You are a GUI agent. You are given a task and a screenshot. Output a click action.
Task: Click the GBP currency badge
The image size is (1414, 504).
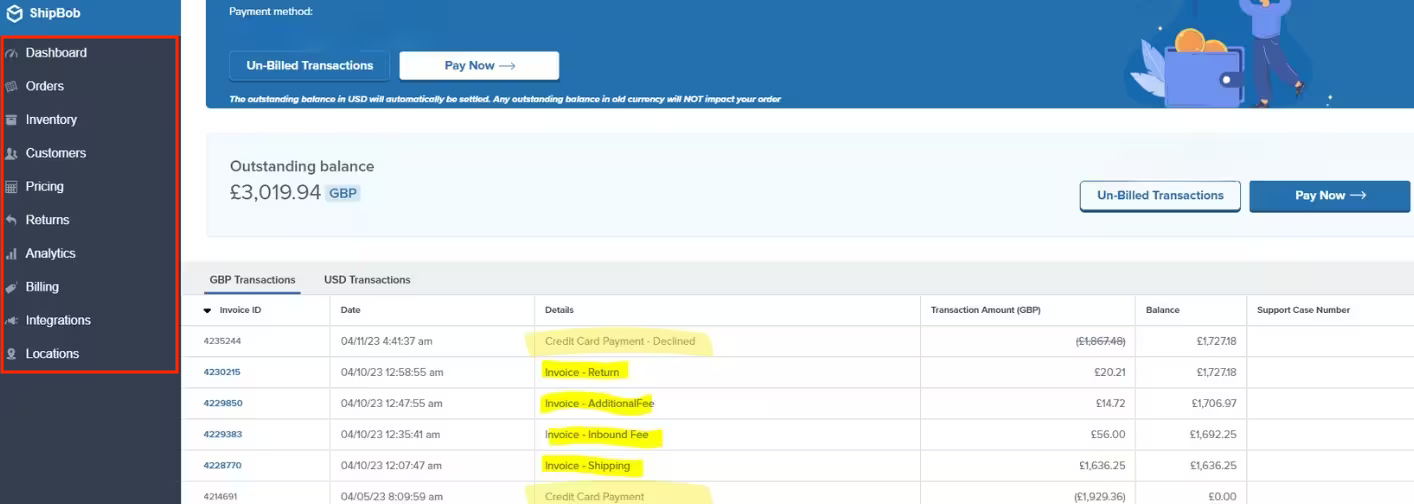[343, 193]
